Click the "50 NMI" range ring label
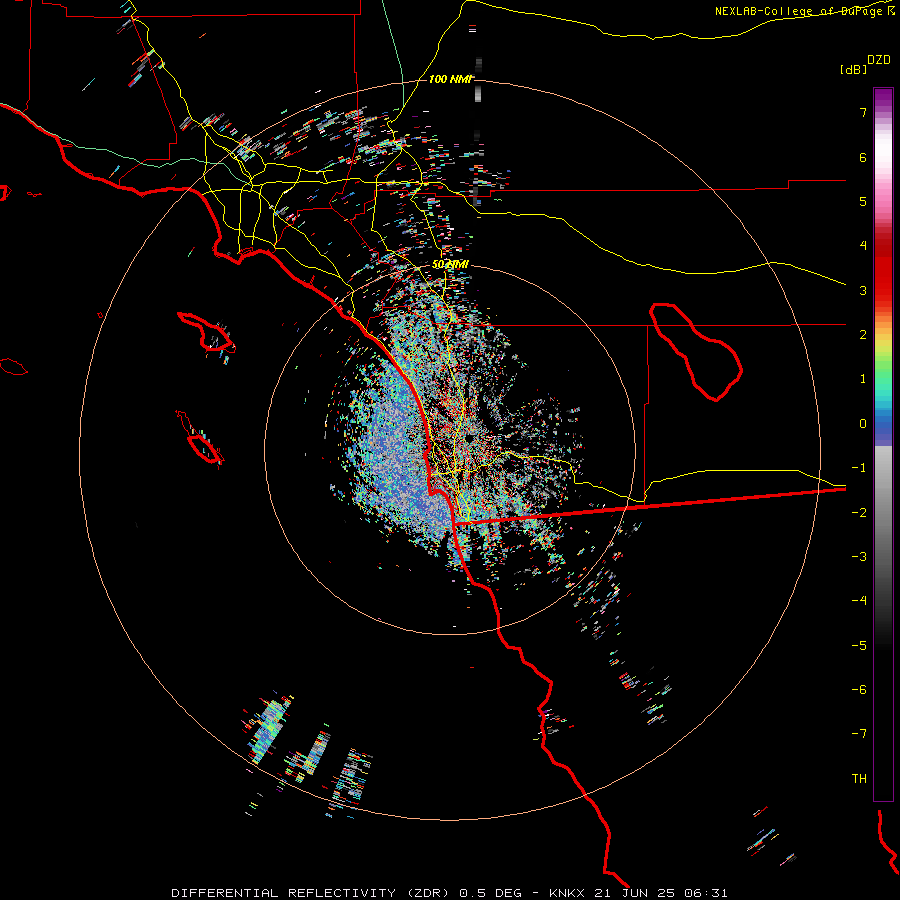The image size is (900, 900). point(450,264)
